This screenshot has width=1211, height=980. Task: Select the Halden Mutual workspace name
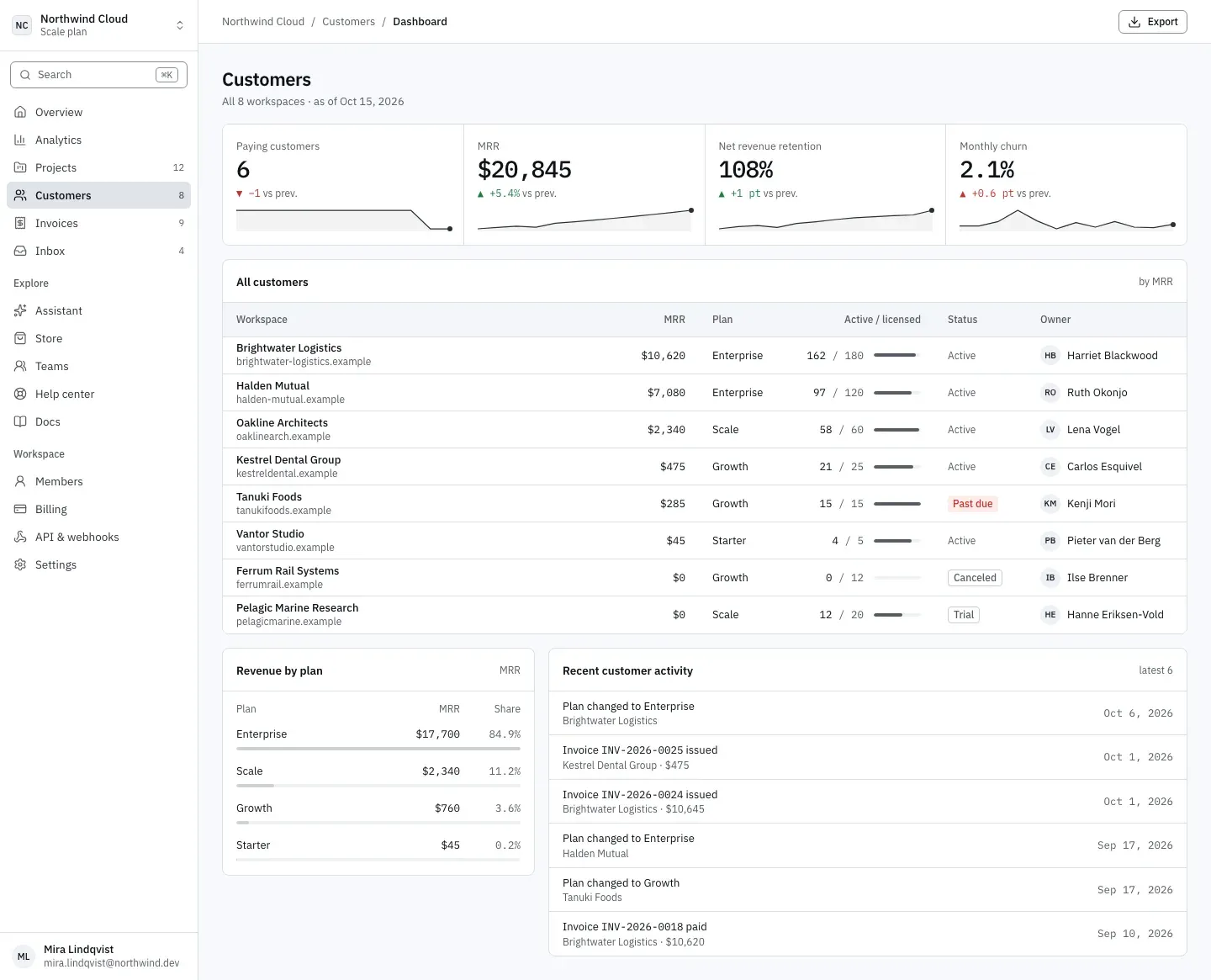pos(272,386)
